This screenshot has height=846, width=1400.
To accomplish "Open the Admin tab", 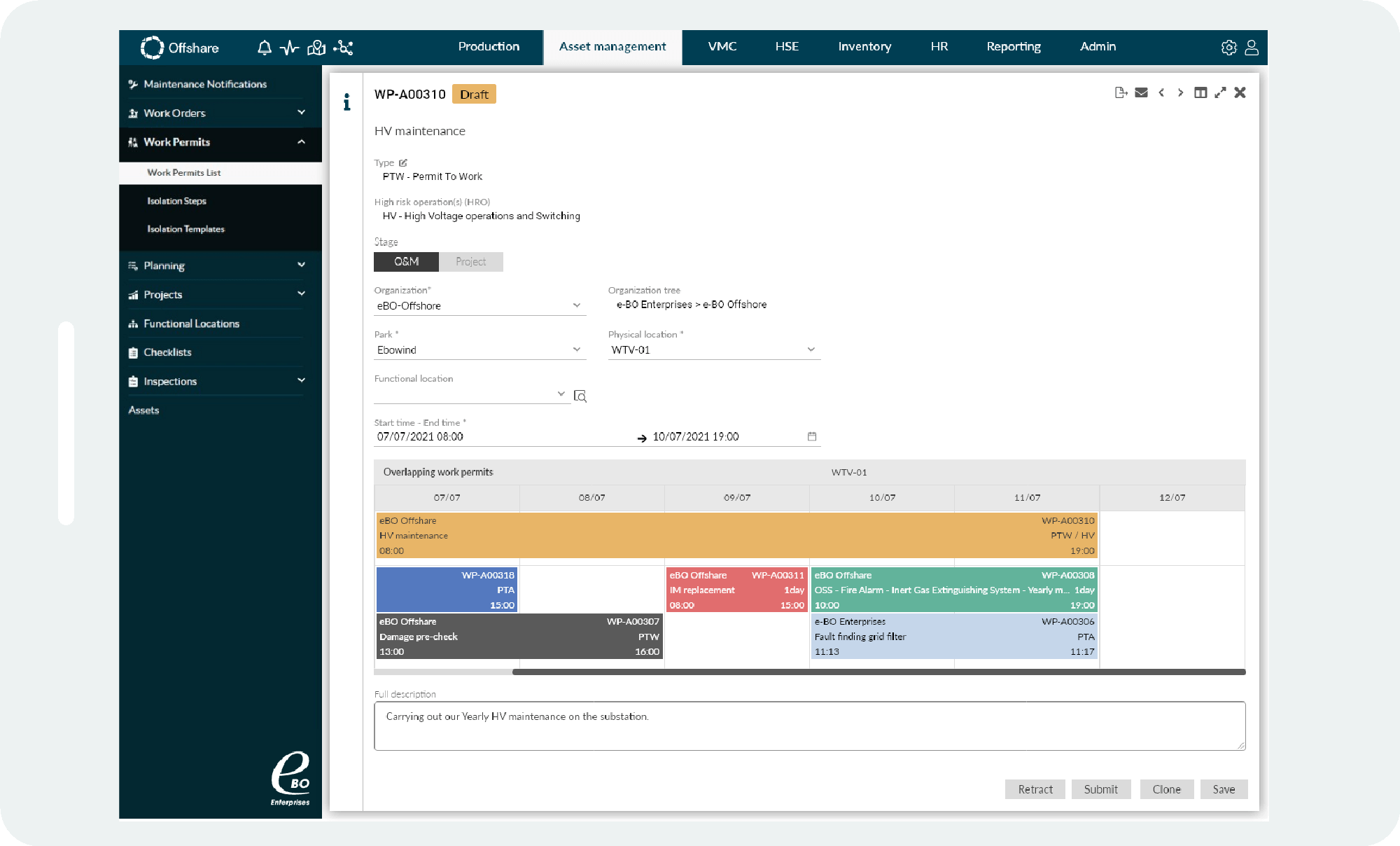I will click(1098, 47).
